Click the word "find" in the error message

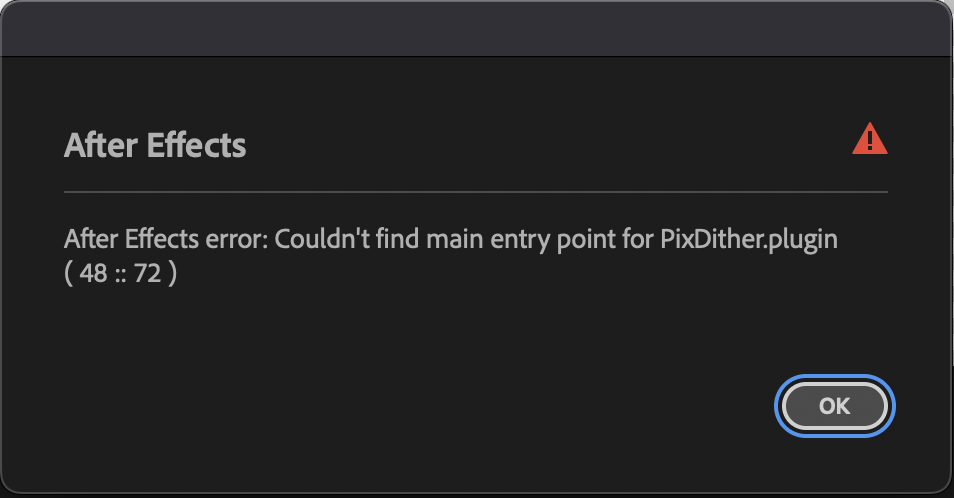(x=397, y=239)
